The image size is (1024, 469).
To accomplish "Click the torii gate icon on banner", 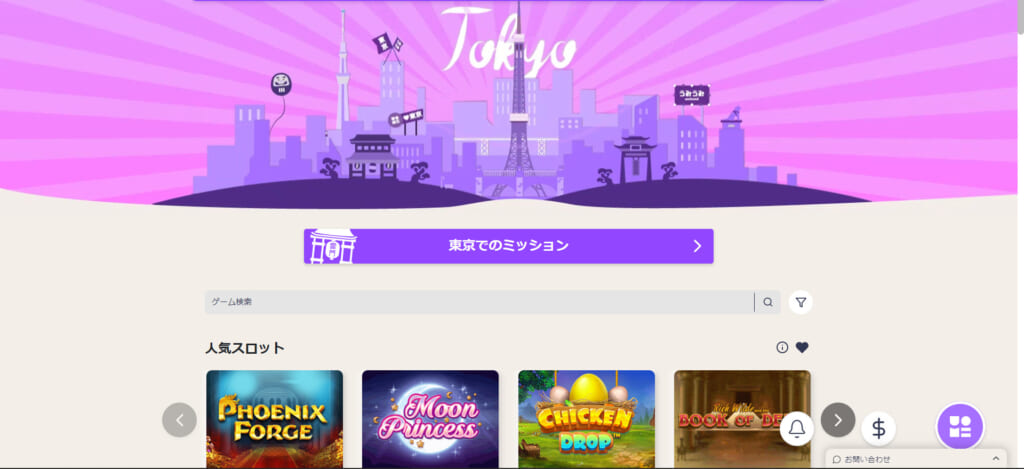I will [x=332, y=246].
